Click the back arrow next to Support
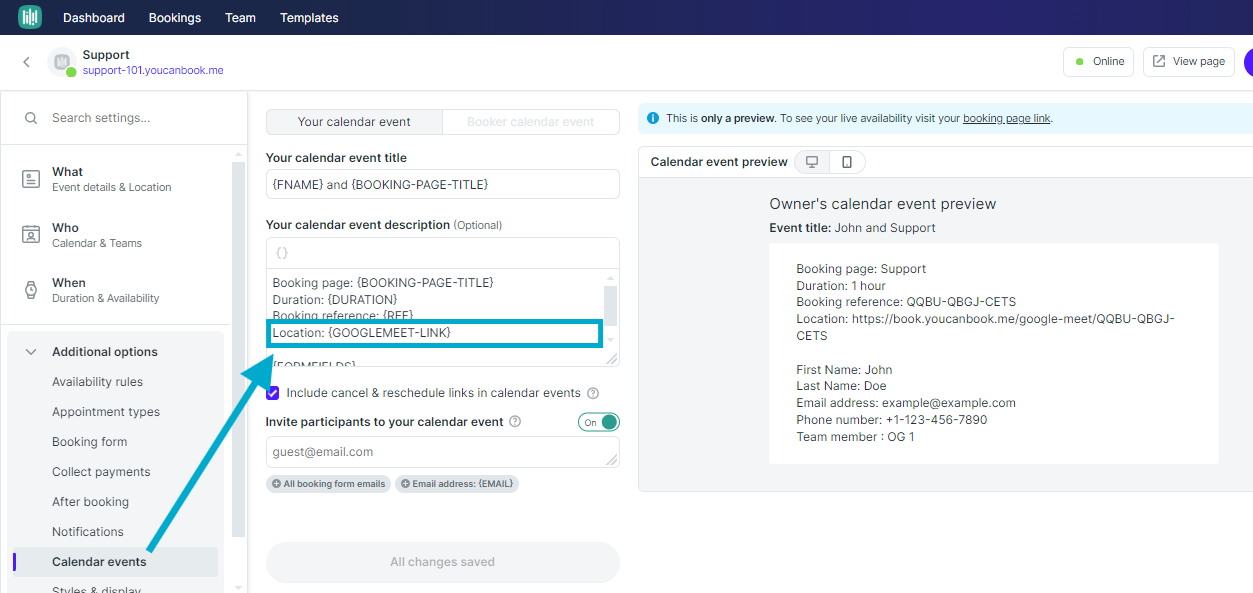Image resolution: width=1253 pixels, height=593 pixels. pos(27,62)
